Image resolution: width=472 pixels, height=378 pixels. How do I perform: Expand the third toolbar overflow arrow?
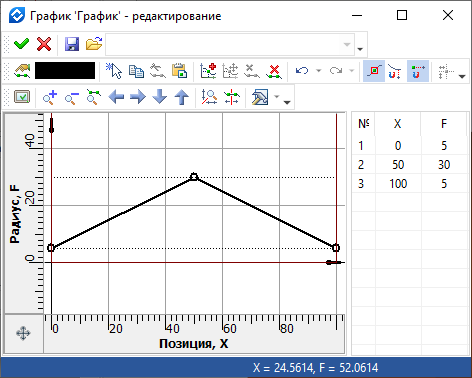287,103
